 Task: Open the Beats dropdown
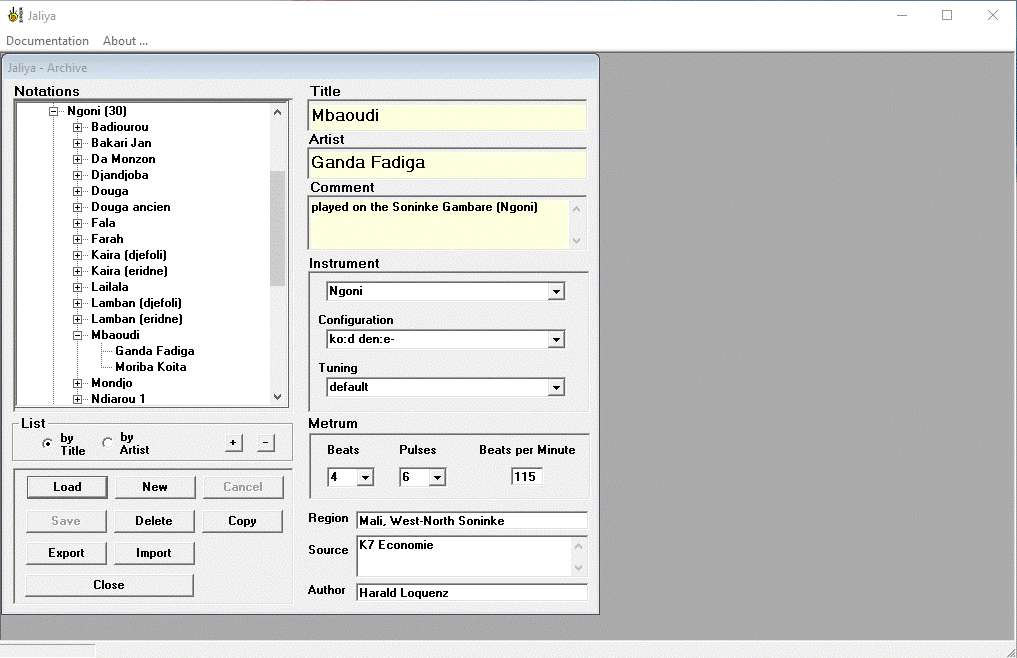click(365, 477)
